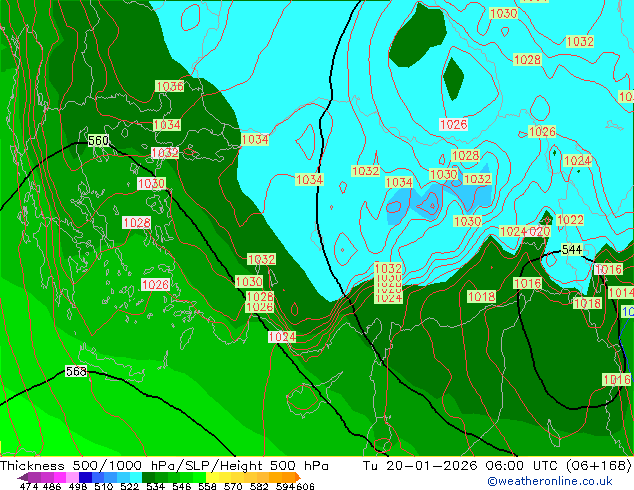Click the 568 height contour label
This screenshot has width=634, height=490.
coord(76,371)
